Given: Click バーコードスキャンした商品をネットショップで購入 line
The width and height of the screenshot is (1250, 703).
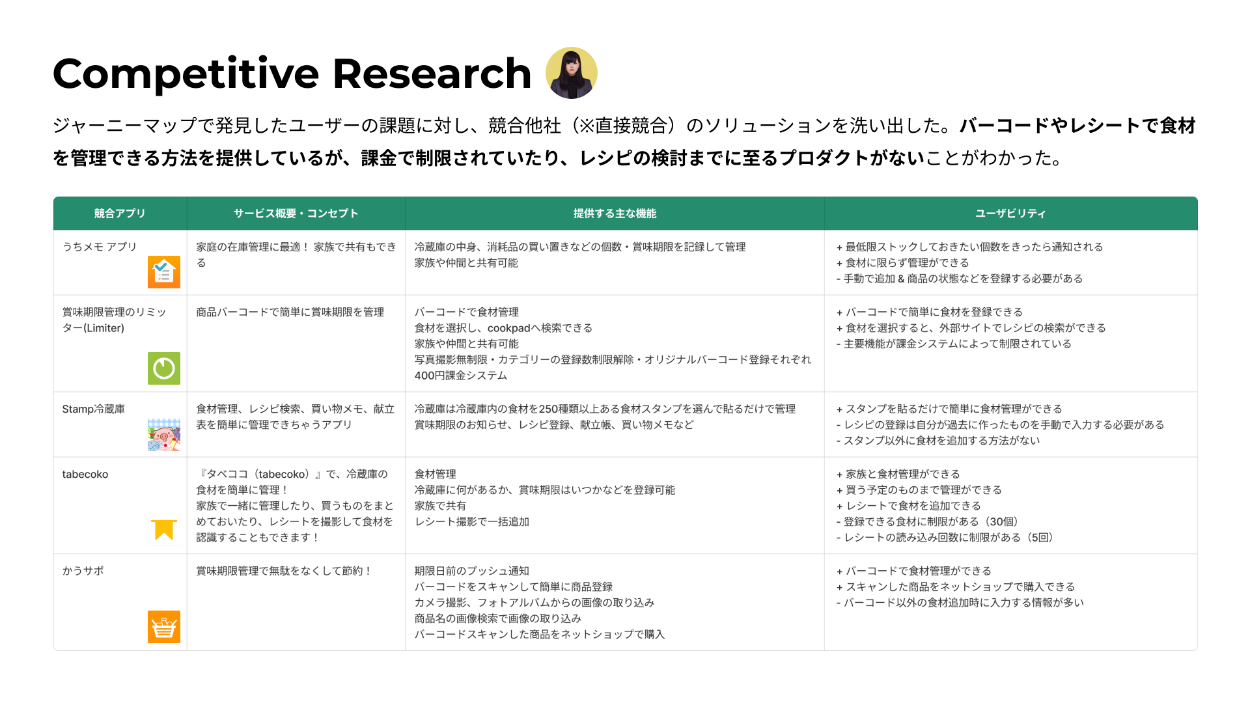Looking at the screenshot, I should [x=539, y=635].
